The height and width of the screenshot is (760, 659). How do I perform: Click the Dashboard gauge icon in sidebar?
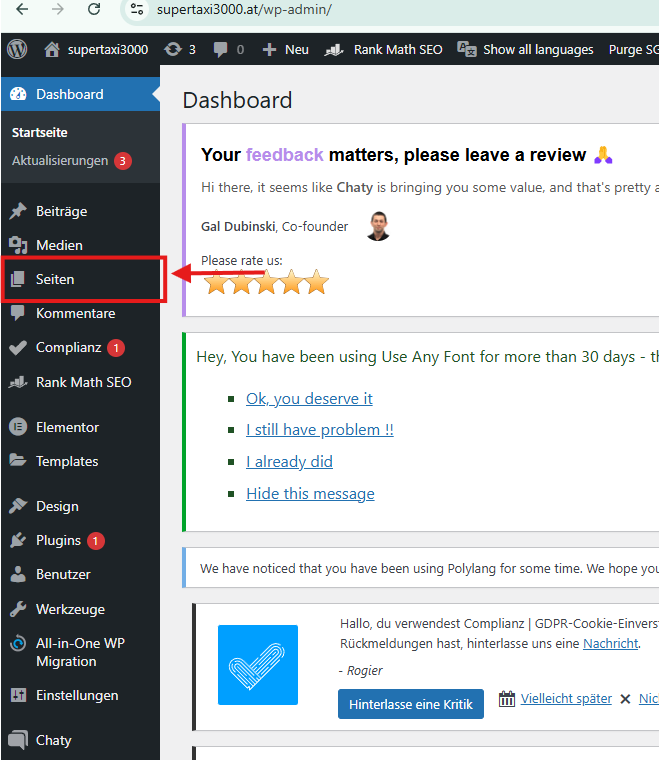[x=18, y=94]
